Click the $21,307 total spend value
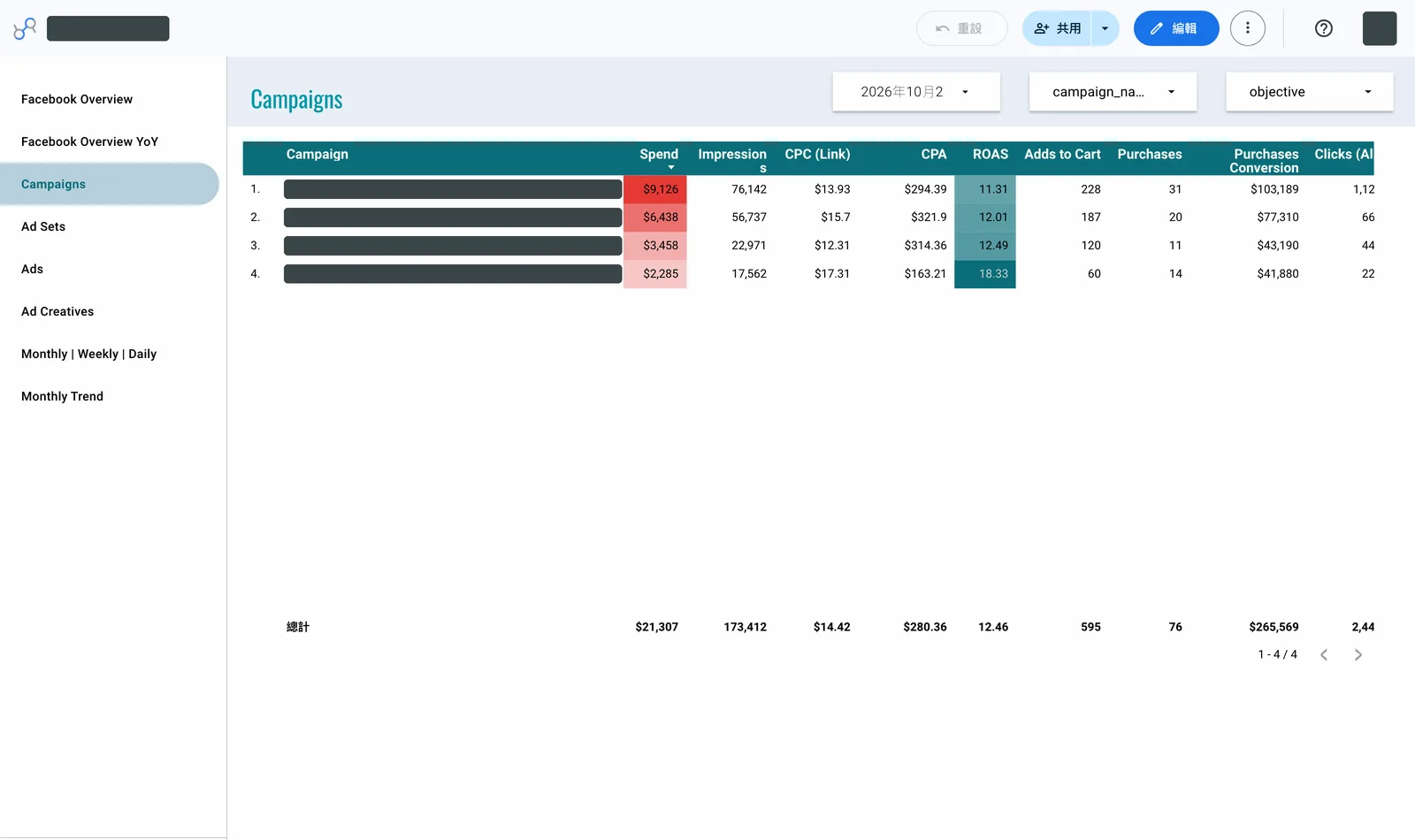The width and height of the screenshot is (1415, 840). pyautogui.click(x=656, y=627)
